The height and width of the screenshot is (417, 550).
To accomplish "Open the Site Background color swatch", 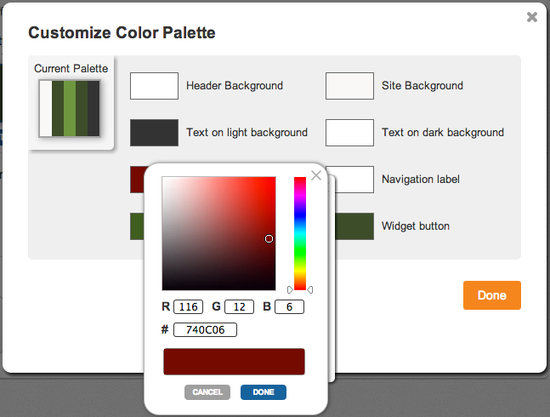I will [349, 86].
